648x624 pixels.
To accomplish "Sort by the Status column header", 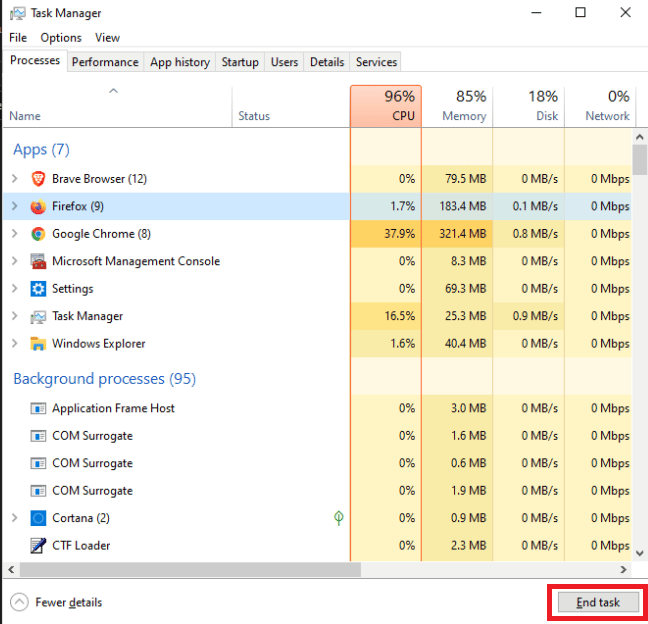I will (291, 107).
